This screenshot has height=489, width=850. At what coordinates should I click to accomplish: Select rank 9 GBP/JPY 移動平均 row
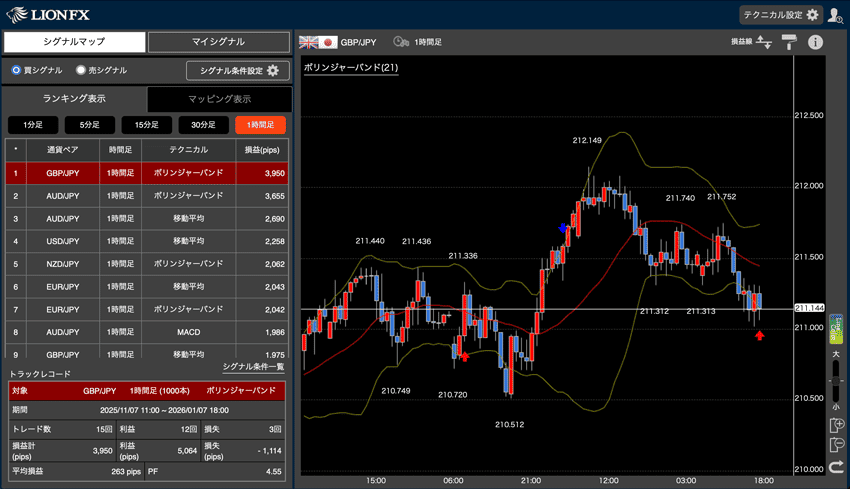pos(147,351)
